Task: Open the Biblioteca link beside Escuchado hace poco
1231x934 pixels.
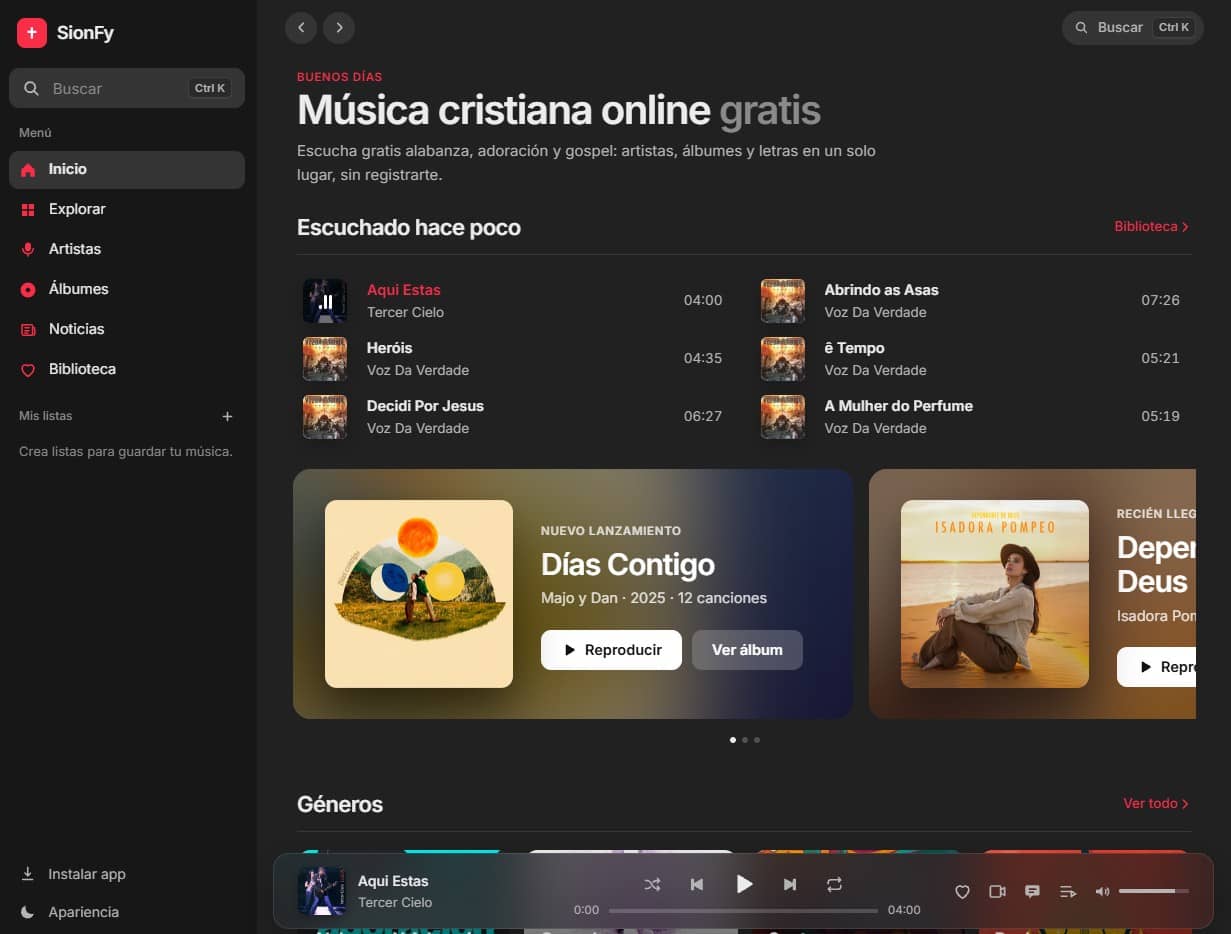Action: 1152,227
